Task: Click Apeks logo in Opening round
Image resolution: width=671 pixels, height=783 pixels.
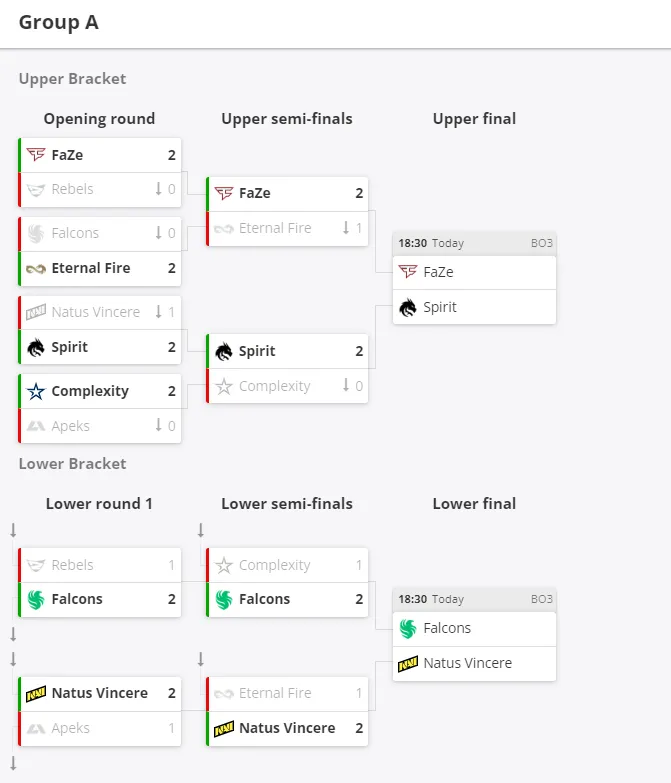Action: (36, 426)
